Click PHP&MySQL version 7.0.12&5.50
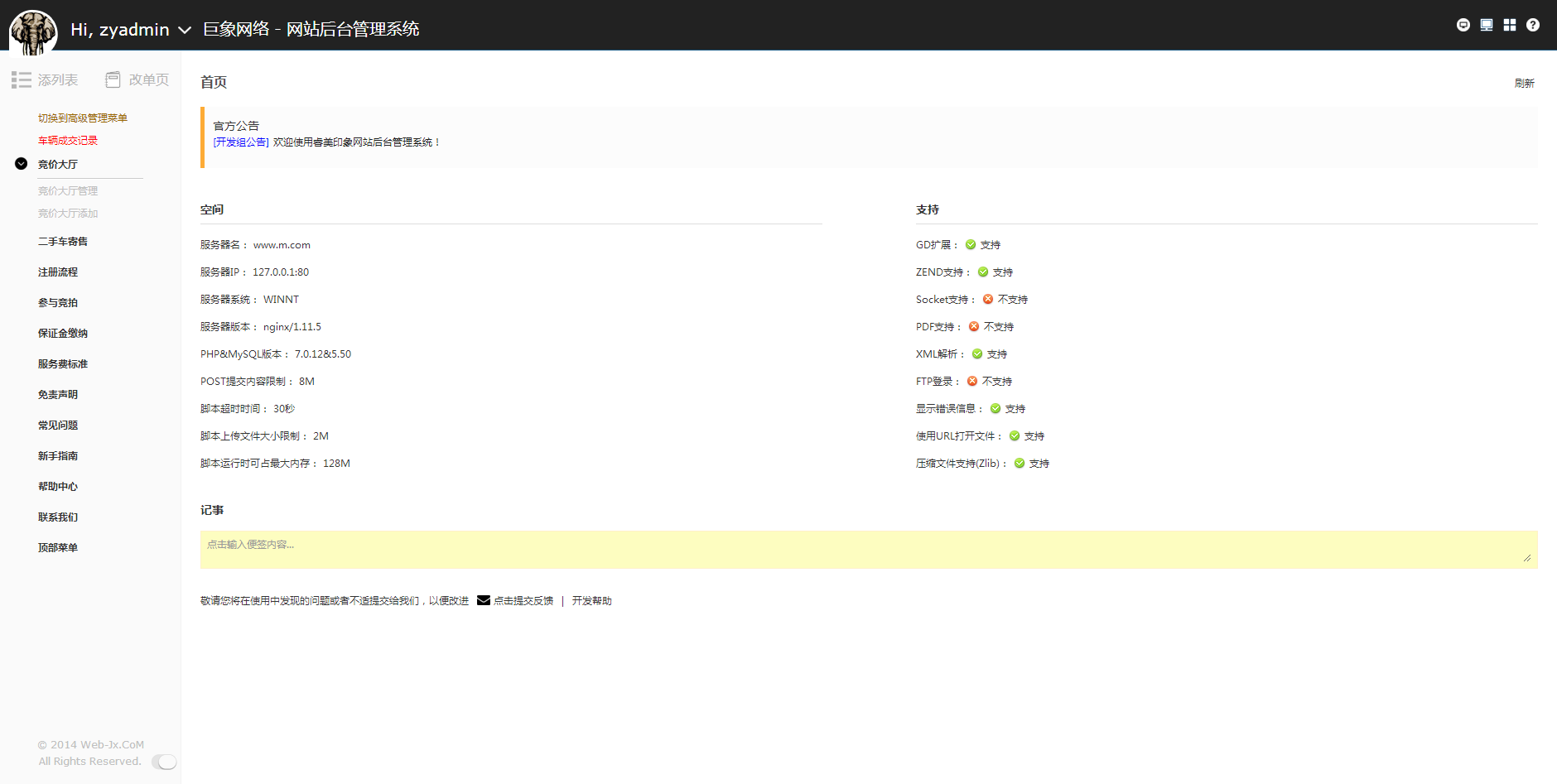Screen dimensions: 1557x784 click(x=323, y=354)
